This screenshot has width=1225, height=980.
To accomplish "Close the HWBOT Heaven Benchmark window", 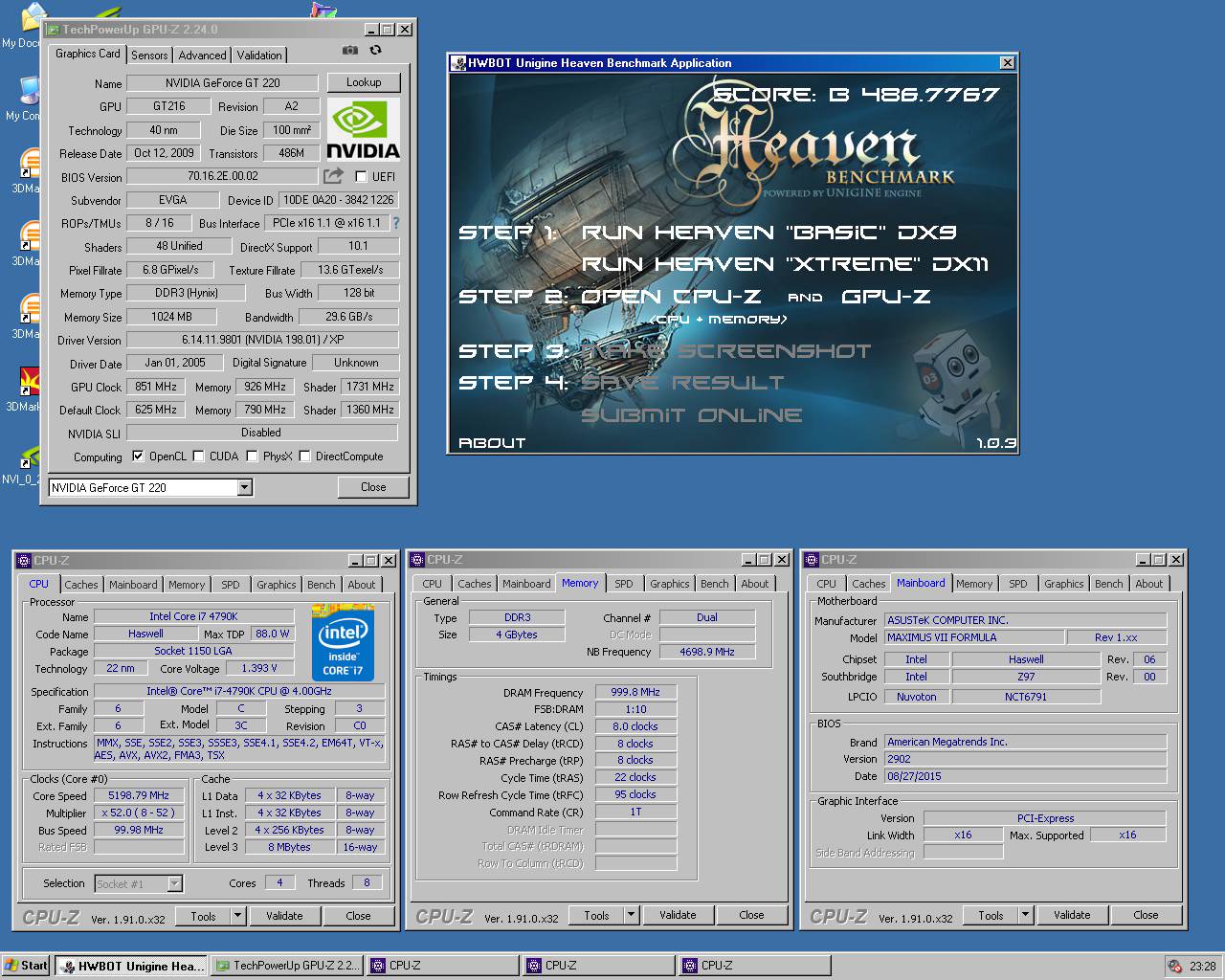I will click(1007, 63).
